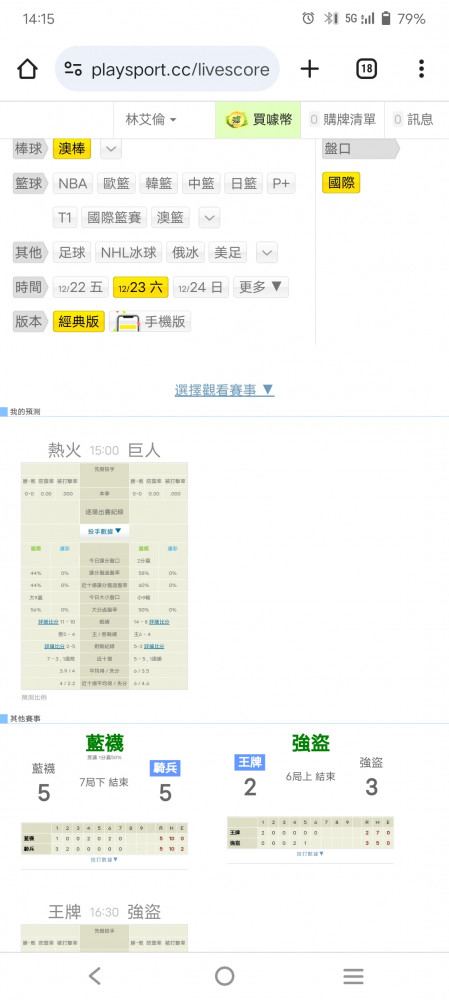Open 購牌清單 purchase list
449x1000 pixels.
pyautogui.click(x=342, y=119)
